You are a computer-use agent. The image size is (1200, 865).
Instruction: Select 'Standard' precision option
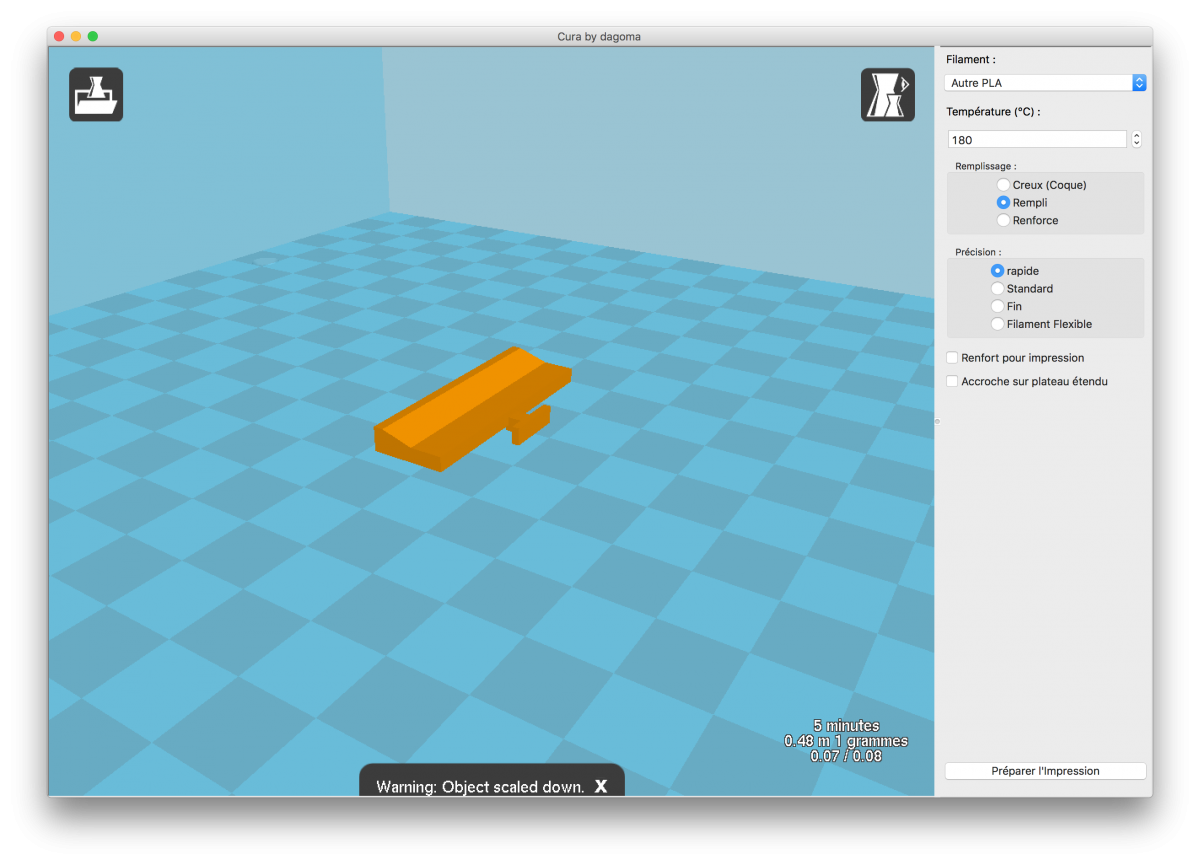tap(1022, 289)
